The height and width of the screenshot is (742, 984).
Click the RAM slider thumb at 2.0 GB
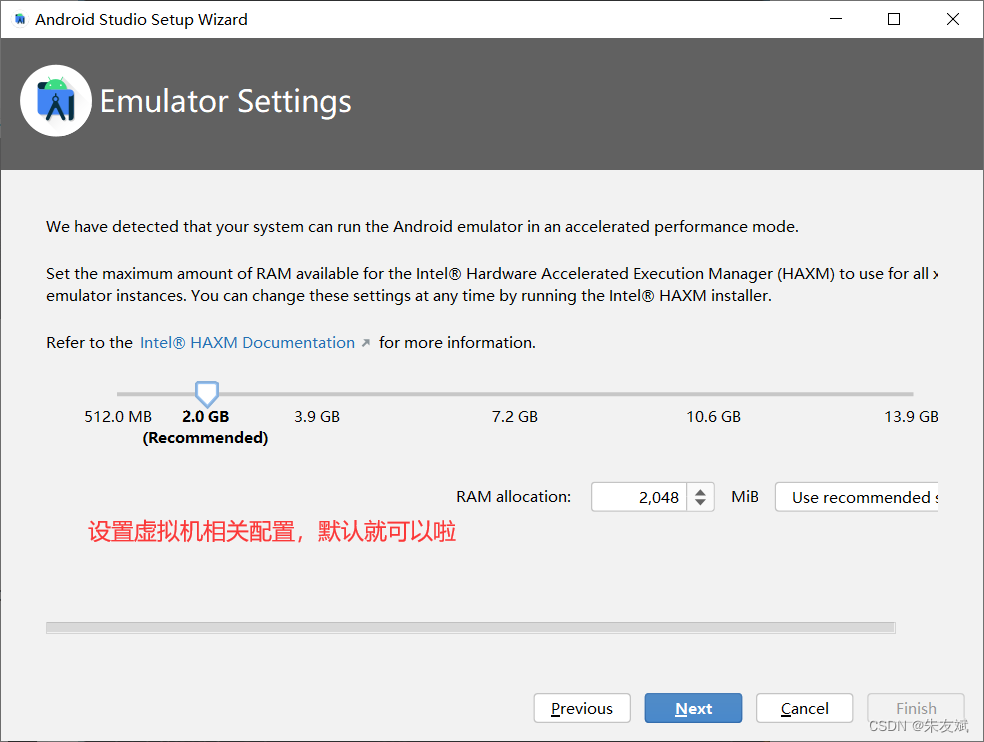click(x=206, y=394)
